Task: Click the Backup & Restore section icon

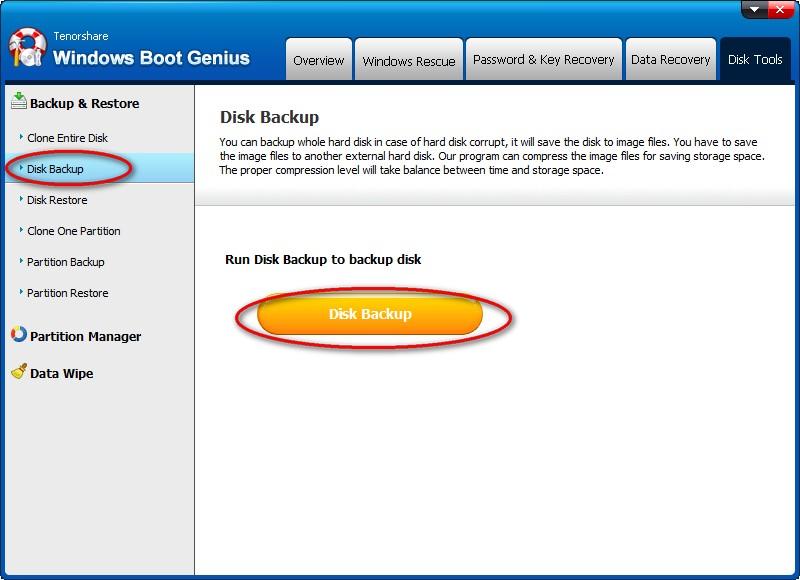Action: 19,101
